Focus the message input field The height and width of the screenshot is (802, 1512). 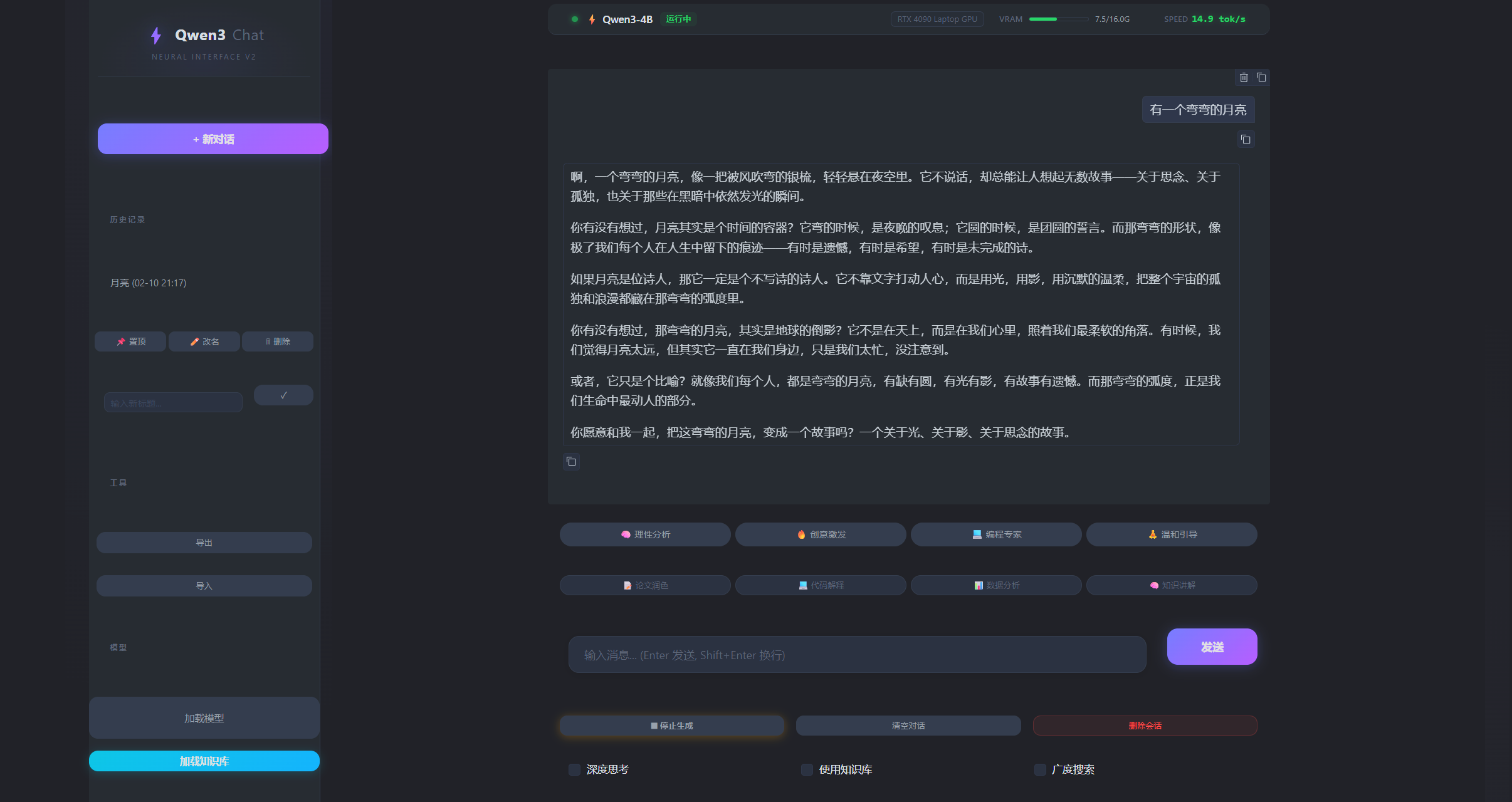[x=857, y=655]
